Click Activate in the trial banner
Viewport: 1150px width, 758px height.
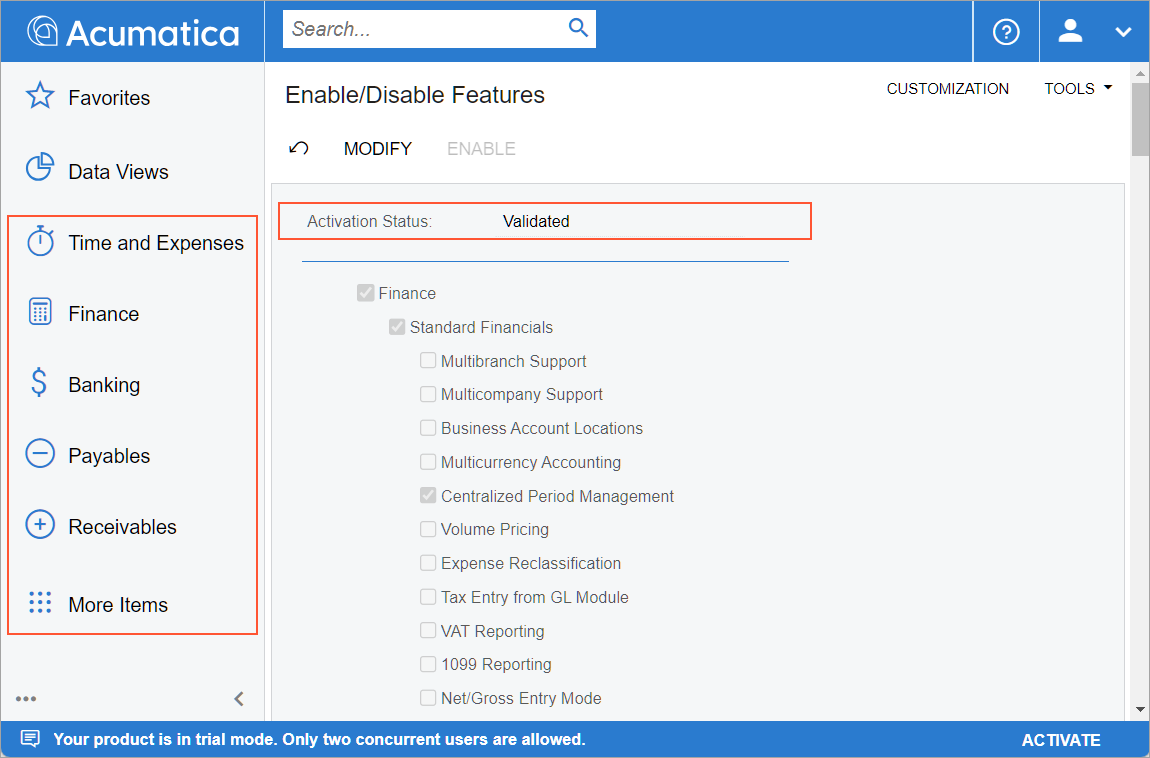[x=1060, y=740]
